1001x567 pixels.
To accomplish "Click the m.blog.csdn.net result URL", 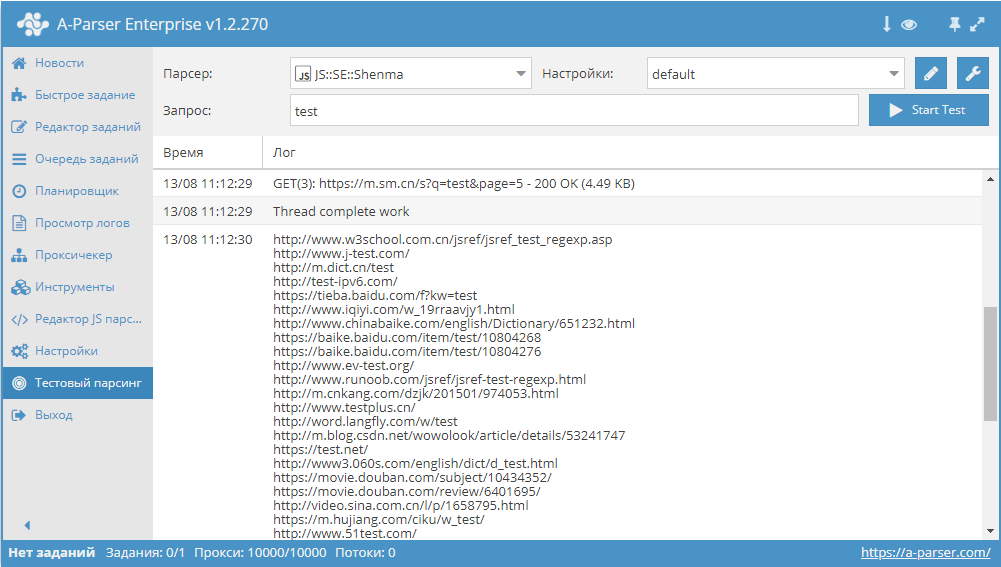I will coord(449,435).
